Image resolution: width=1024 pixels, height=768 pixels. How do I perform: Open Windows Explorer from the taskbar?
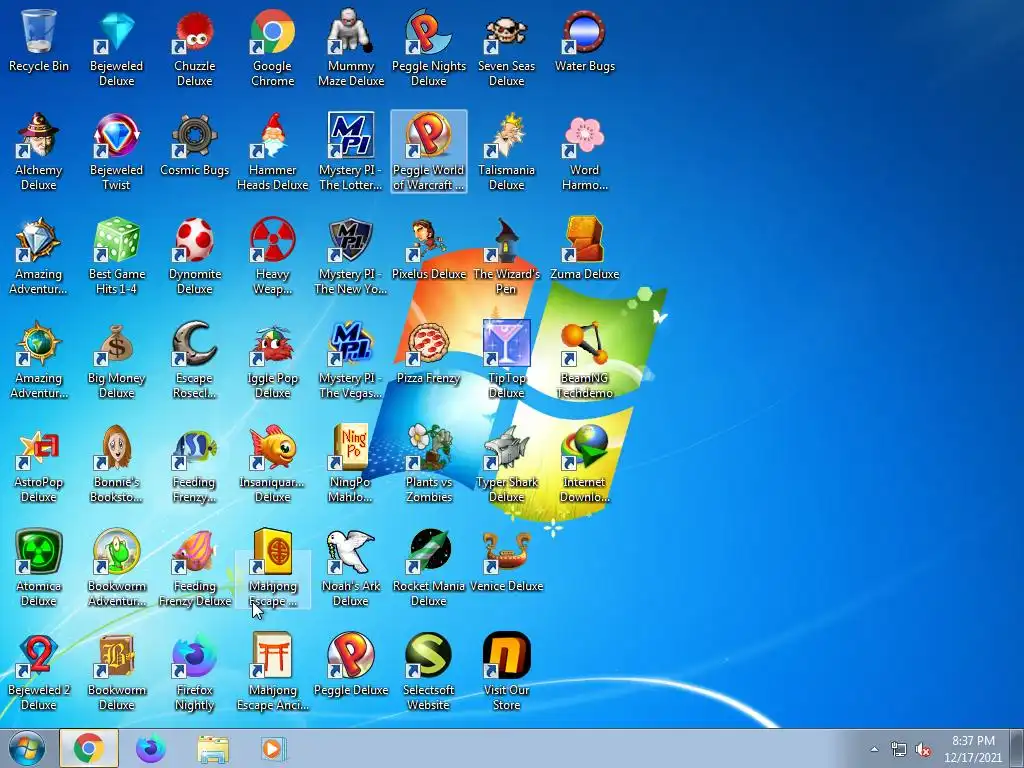coord(213,749)
